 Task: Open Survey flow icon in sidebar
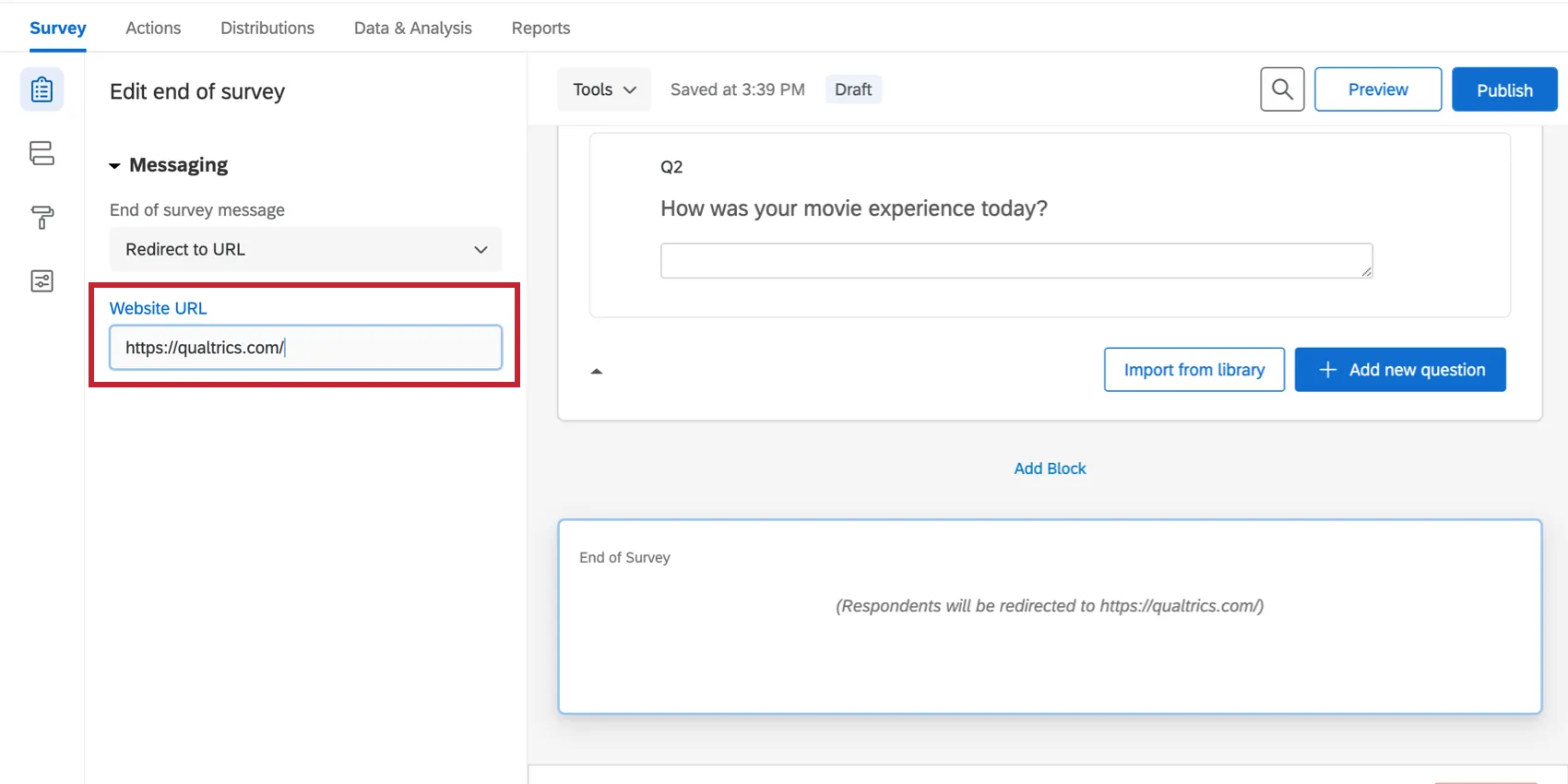tap(42, 153)
